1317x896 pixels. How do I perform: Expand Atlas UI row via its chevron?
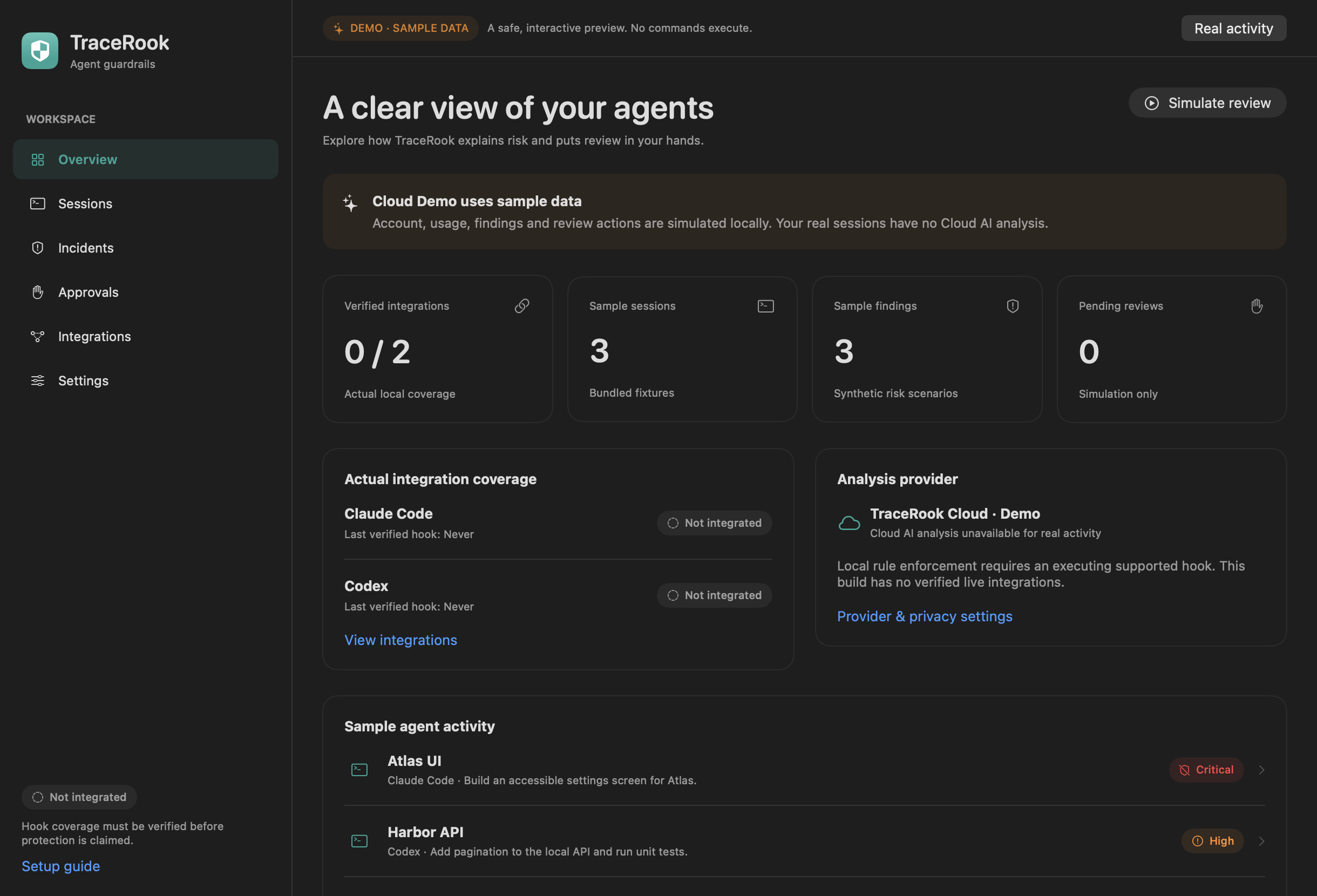1261,770
